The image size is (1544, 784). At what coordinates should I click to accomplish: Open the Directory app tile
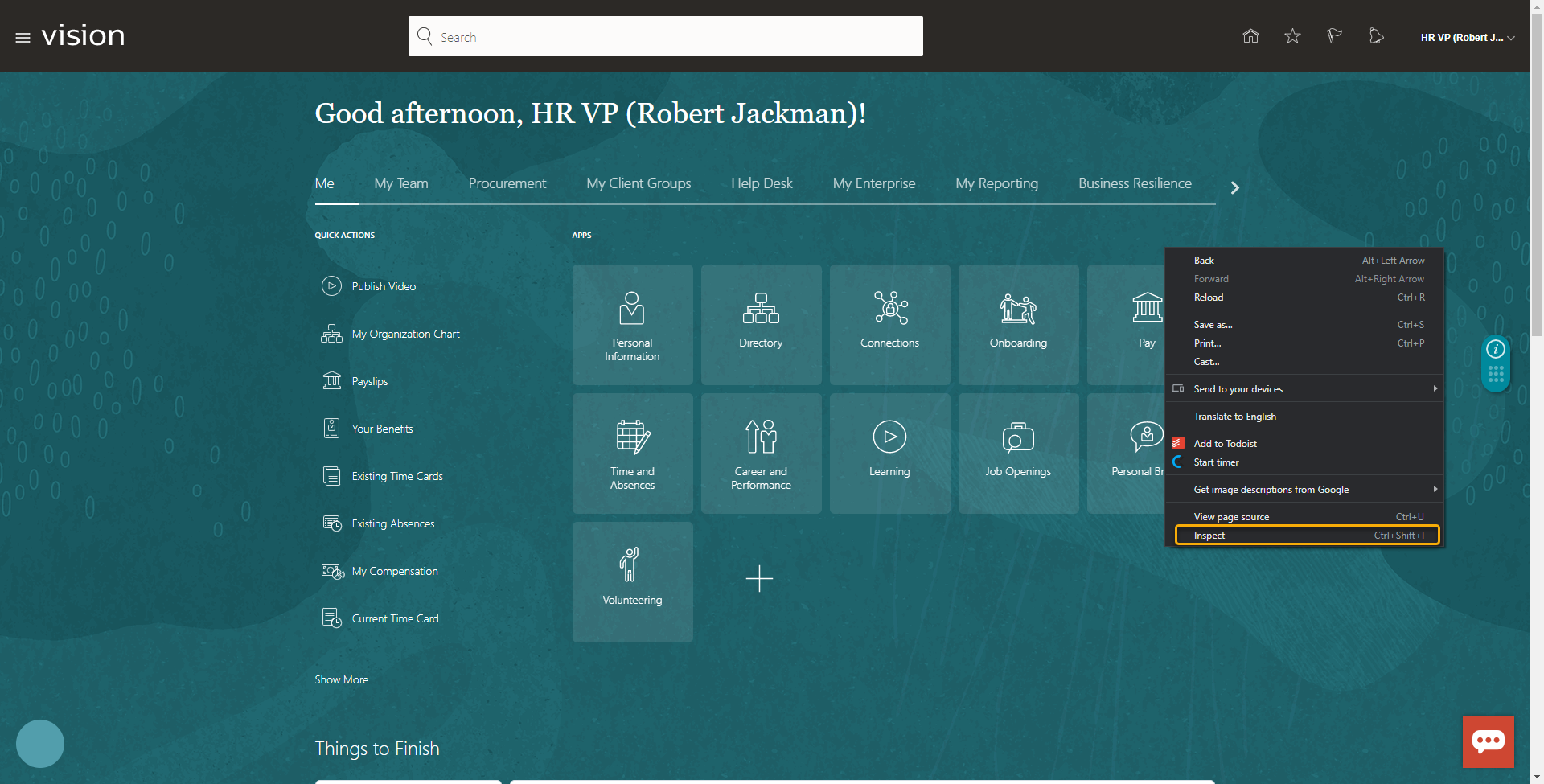pos(761,325)
